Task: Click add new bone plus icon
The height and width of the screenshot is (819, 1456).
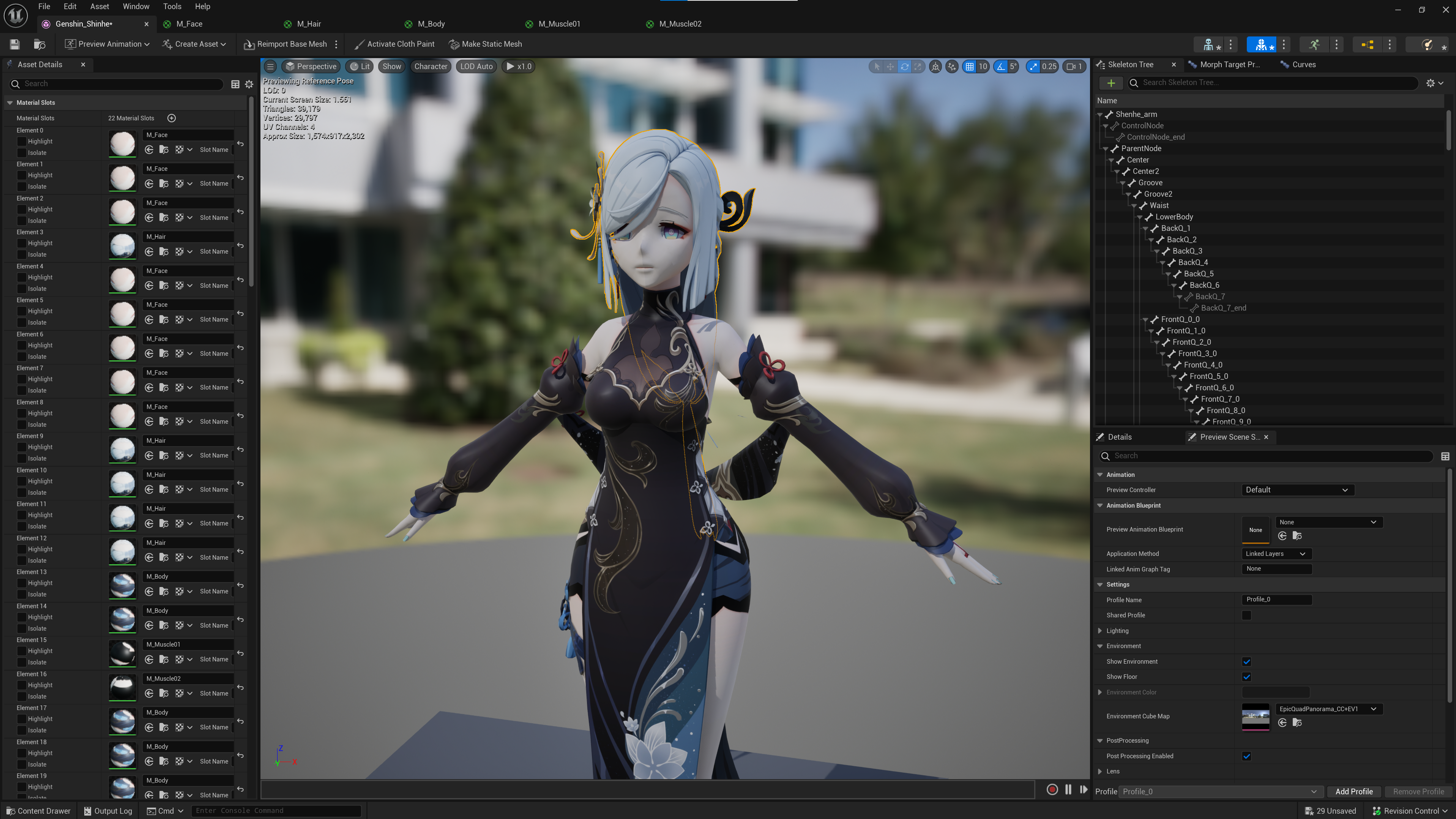Action: click(1111, 83)
